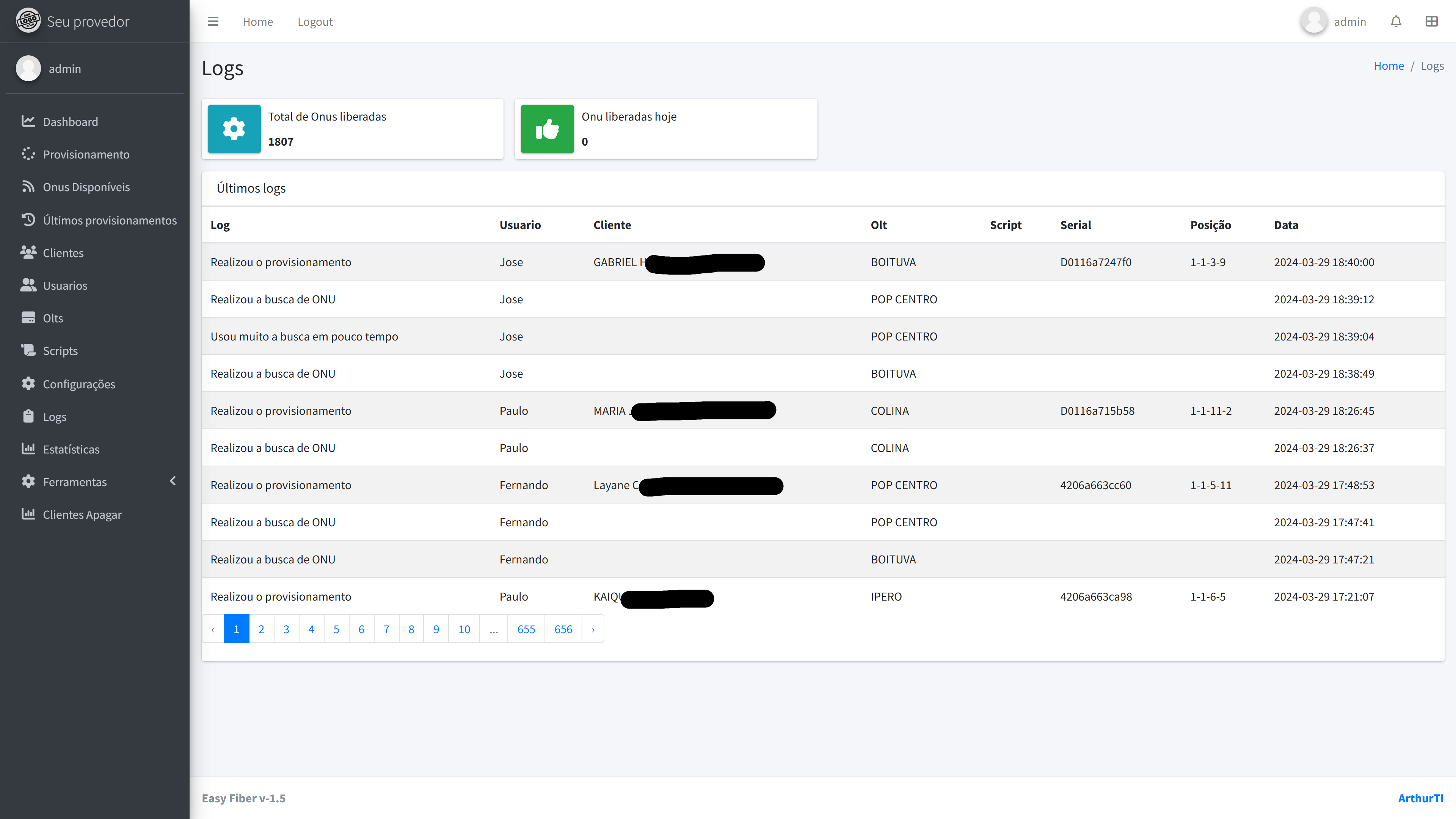The width and height of the screenshot is (1456, 819).
Task: Go to pagination page 10
Action: [464, 629]
